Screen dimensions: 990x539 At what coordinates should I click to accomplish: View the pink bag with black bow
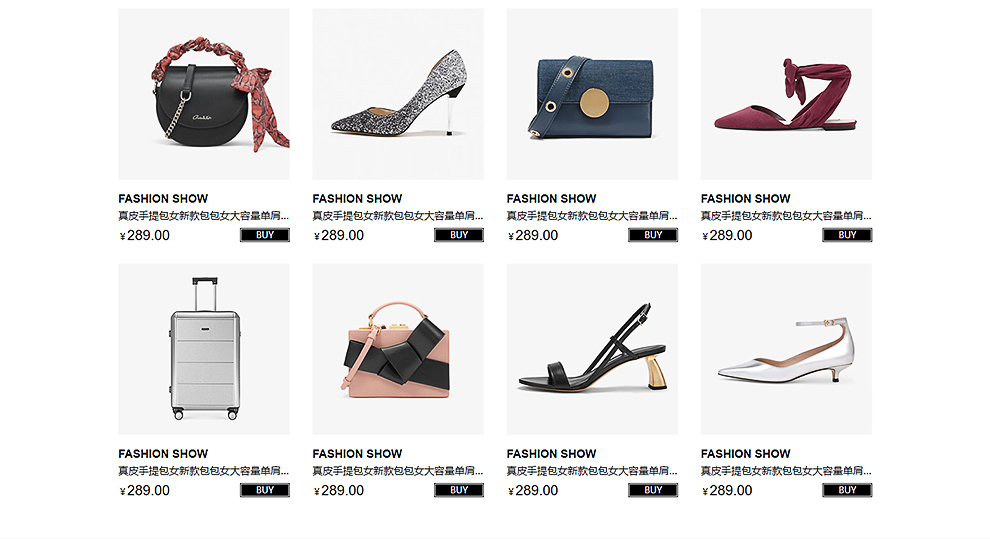click(x=398, y=349)
